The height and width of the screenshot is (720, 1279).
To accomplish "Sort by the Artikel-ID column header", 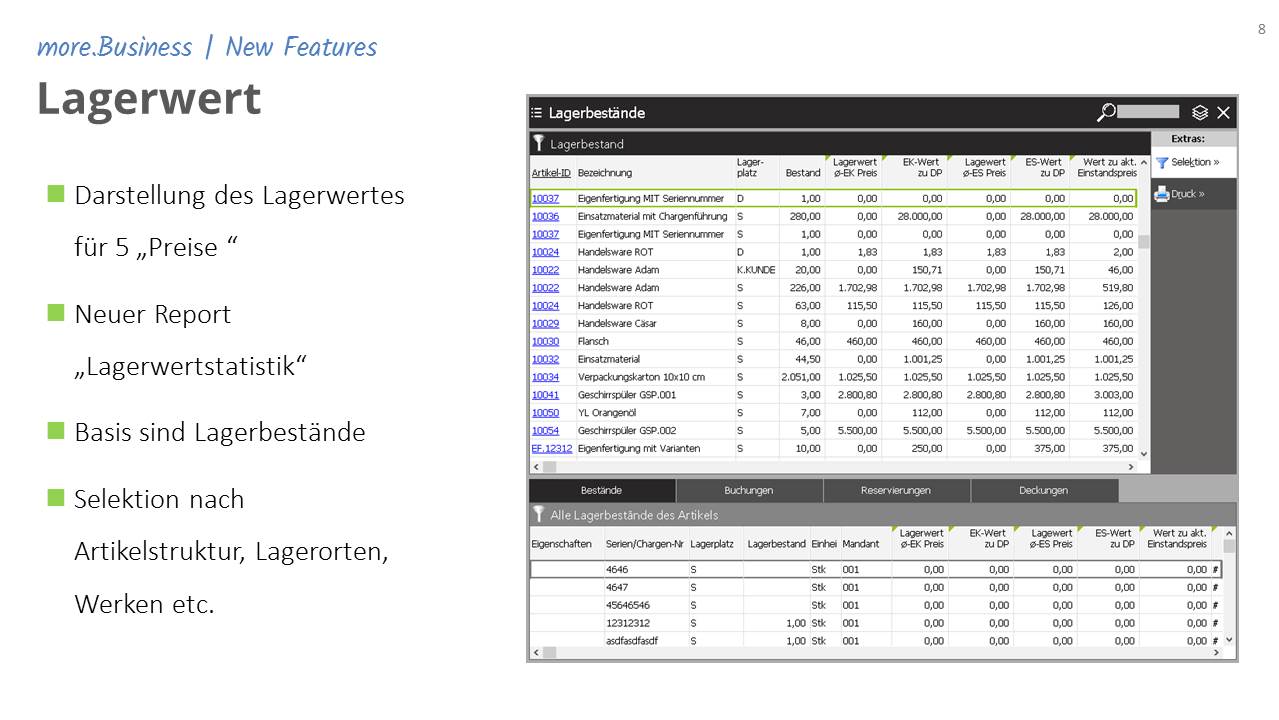I will pyautogui.click(x=551, y=173).
